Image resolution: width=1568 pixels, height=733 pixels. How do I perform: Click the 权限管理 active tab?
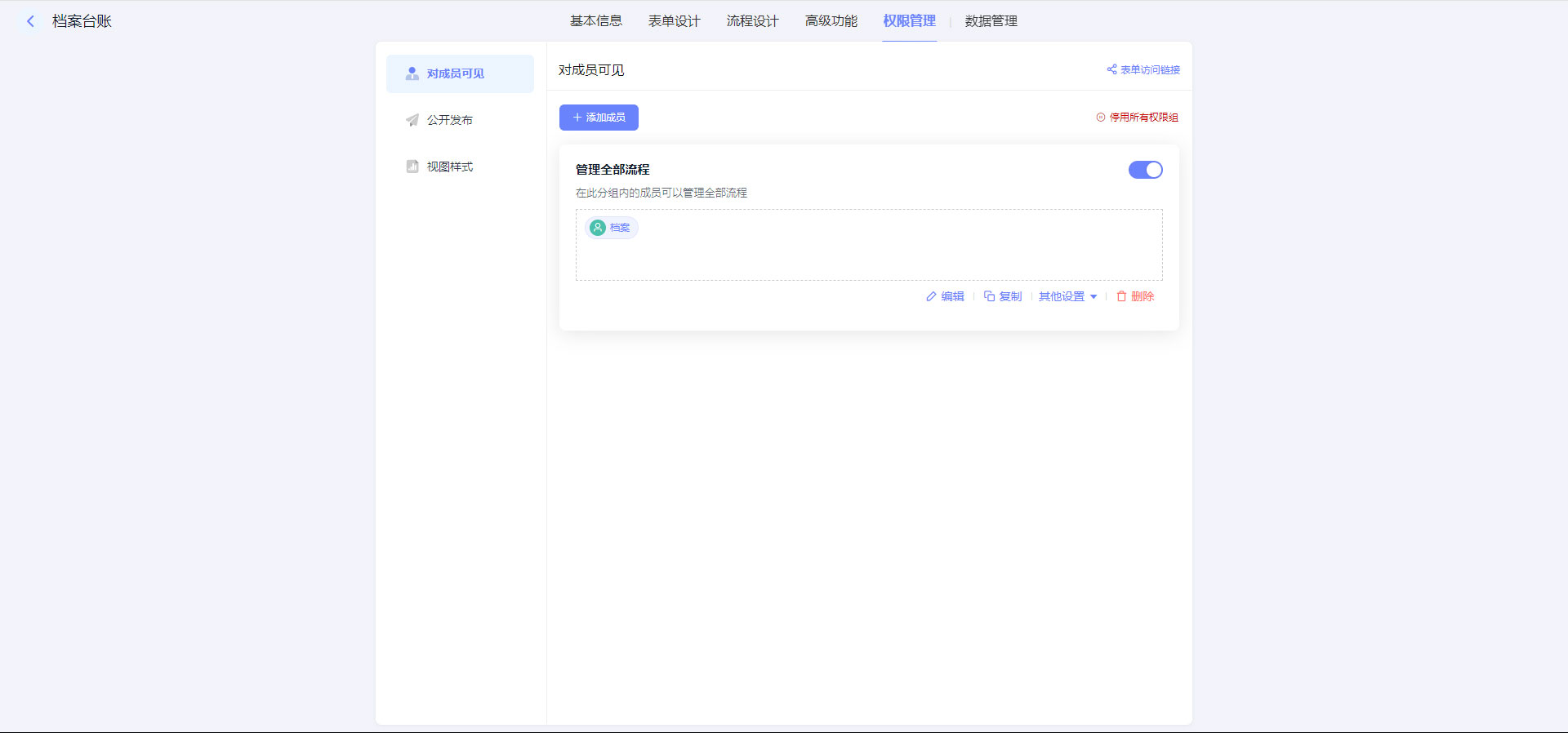tap(909, 21)
